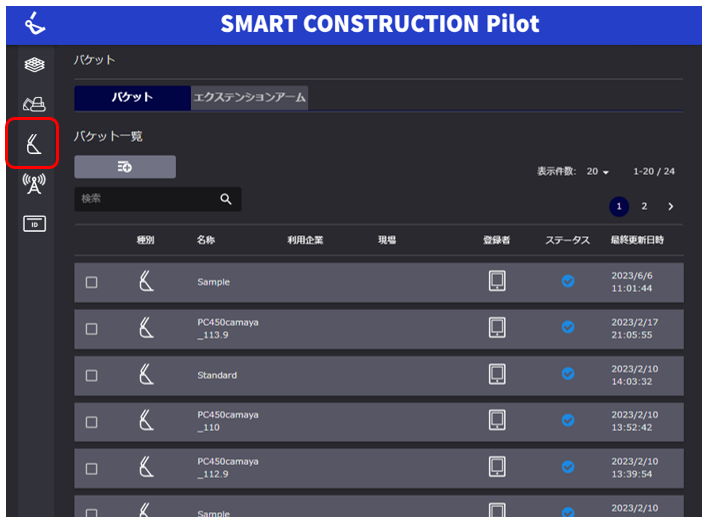Viewport: 706px width, 523px height.
Task: Click the date 2023/2/10 14:03:32
Action: pyautogui.click(x=634, y=375)
